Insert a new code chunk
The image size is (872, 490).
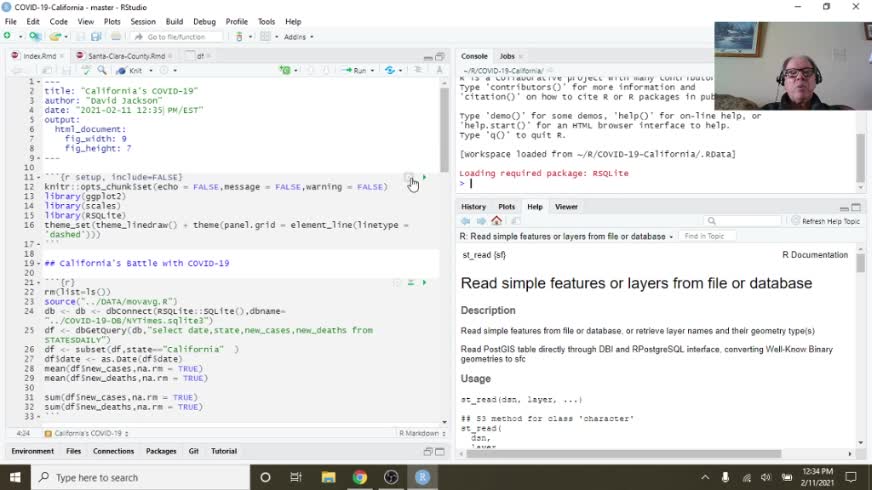coord(285,70)
